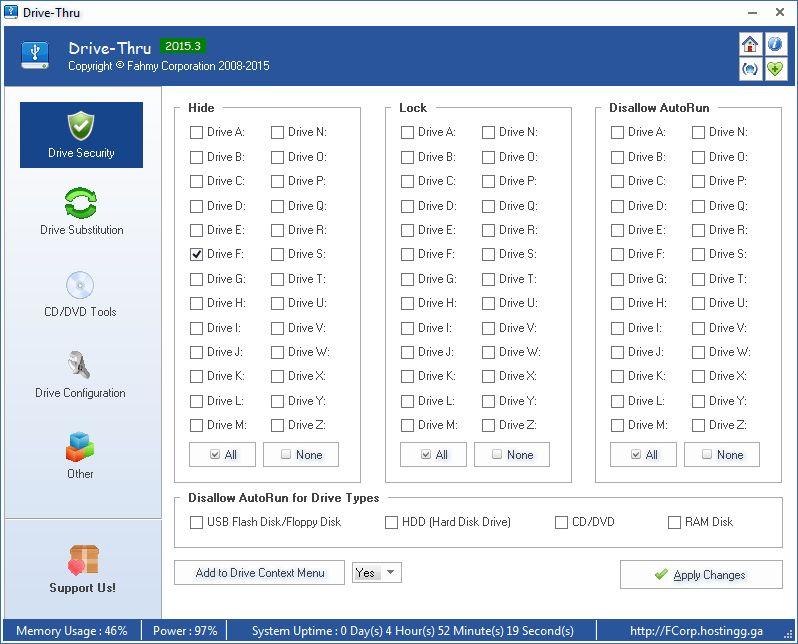Click the title bar app icon
798x644 pixels.
pyautogui.click(x=11, y=11)
